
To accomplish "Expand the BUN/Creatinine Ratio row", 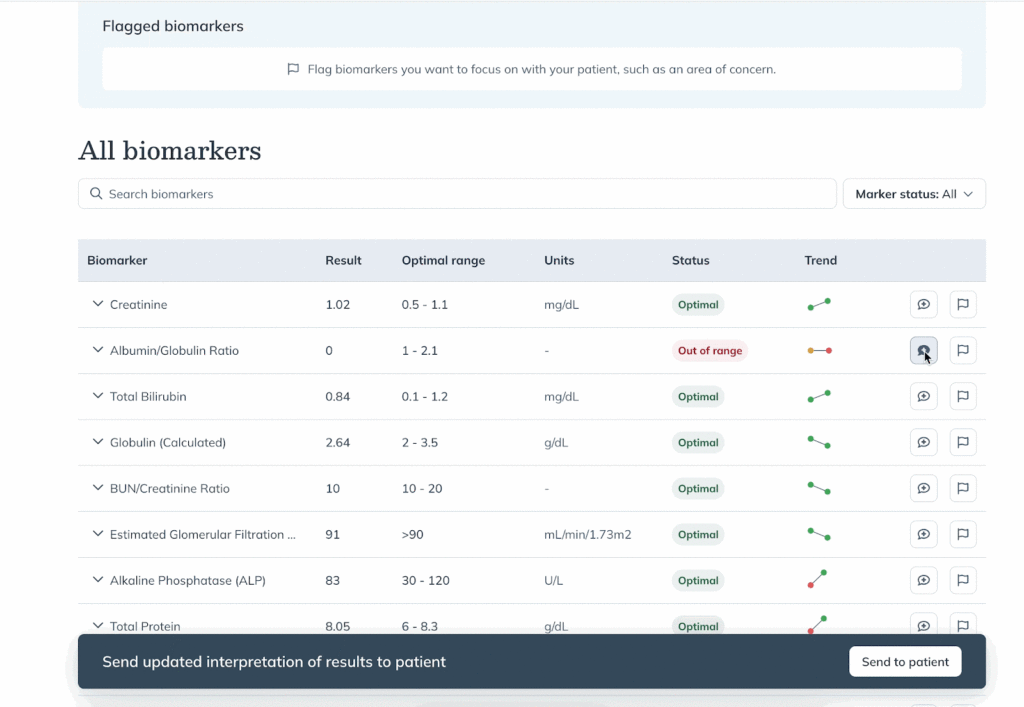I will tap(97, 488).
